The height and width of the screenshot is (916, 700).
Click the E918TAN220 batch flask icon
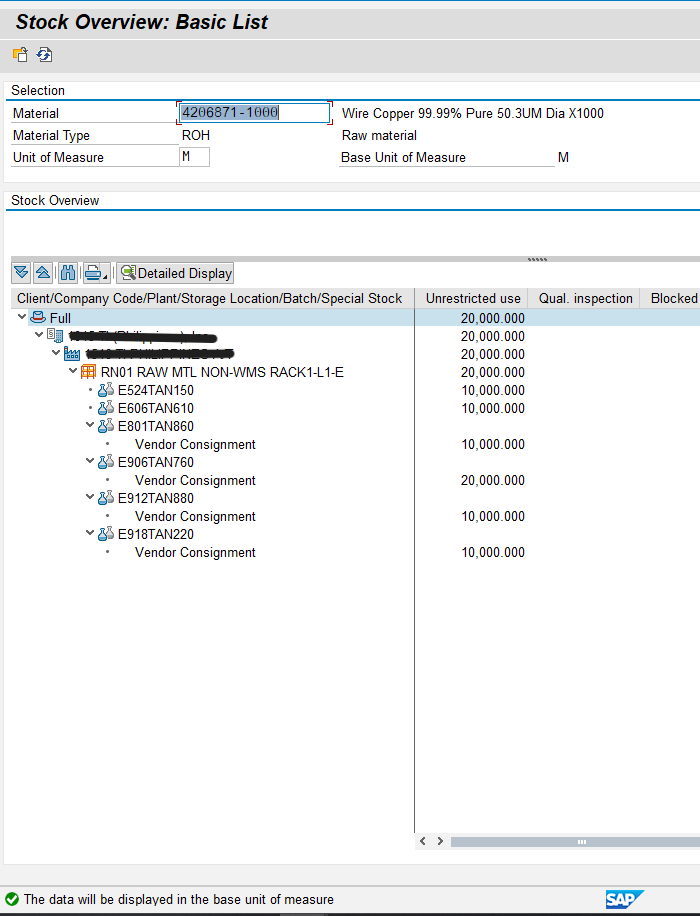106,534
